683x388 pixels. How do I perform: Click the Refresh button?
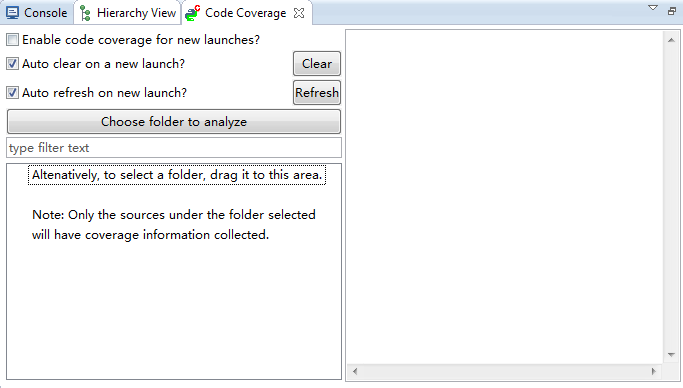pos(317,92)
